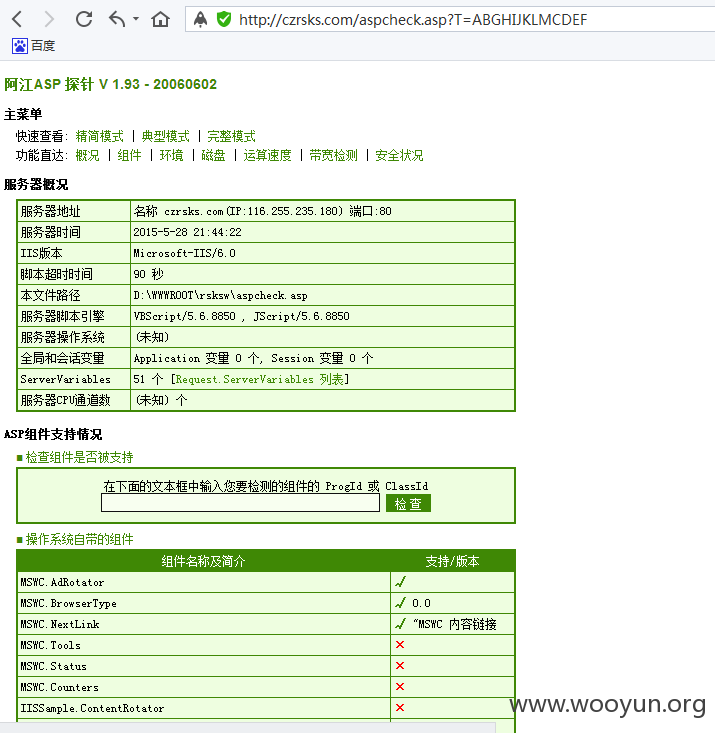This screenshot has height=733, width=715.
Task: Open the dropdown arrow beside the restore icon
Action: 136,19
